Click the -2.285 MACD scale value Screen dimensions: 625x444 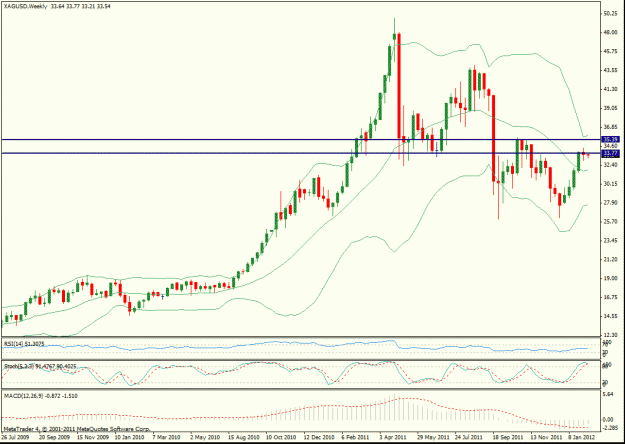610,428
